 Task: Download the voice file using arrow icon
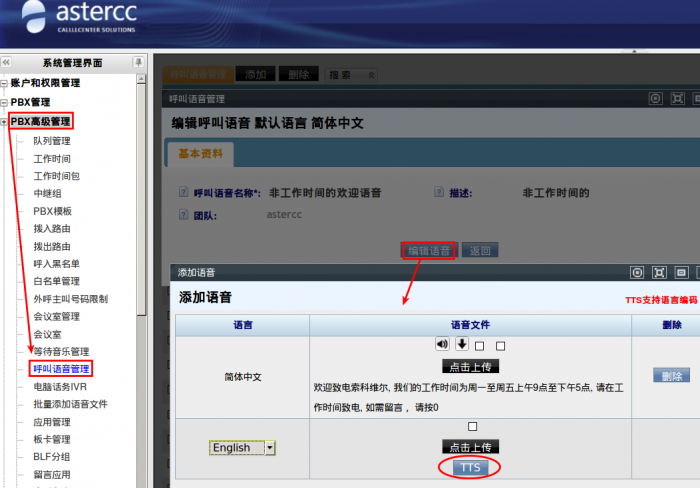coord(462,344)
